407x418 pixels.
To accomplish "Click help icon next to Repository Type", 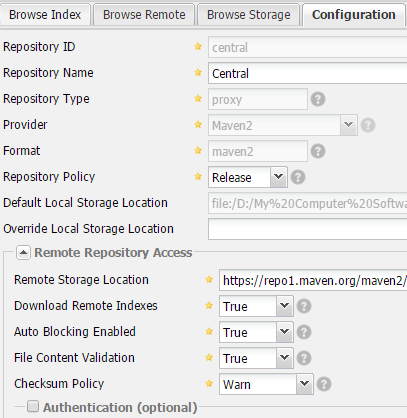I will coord(318,99).
